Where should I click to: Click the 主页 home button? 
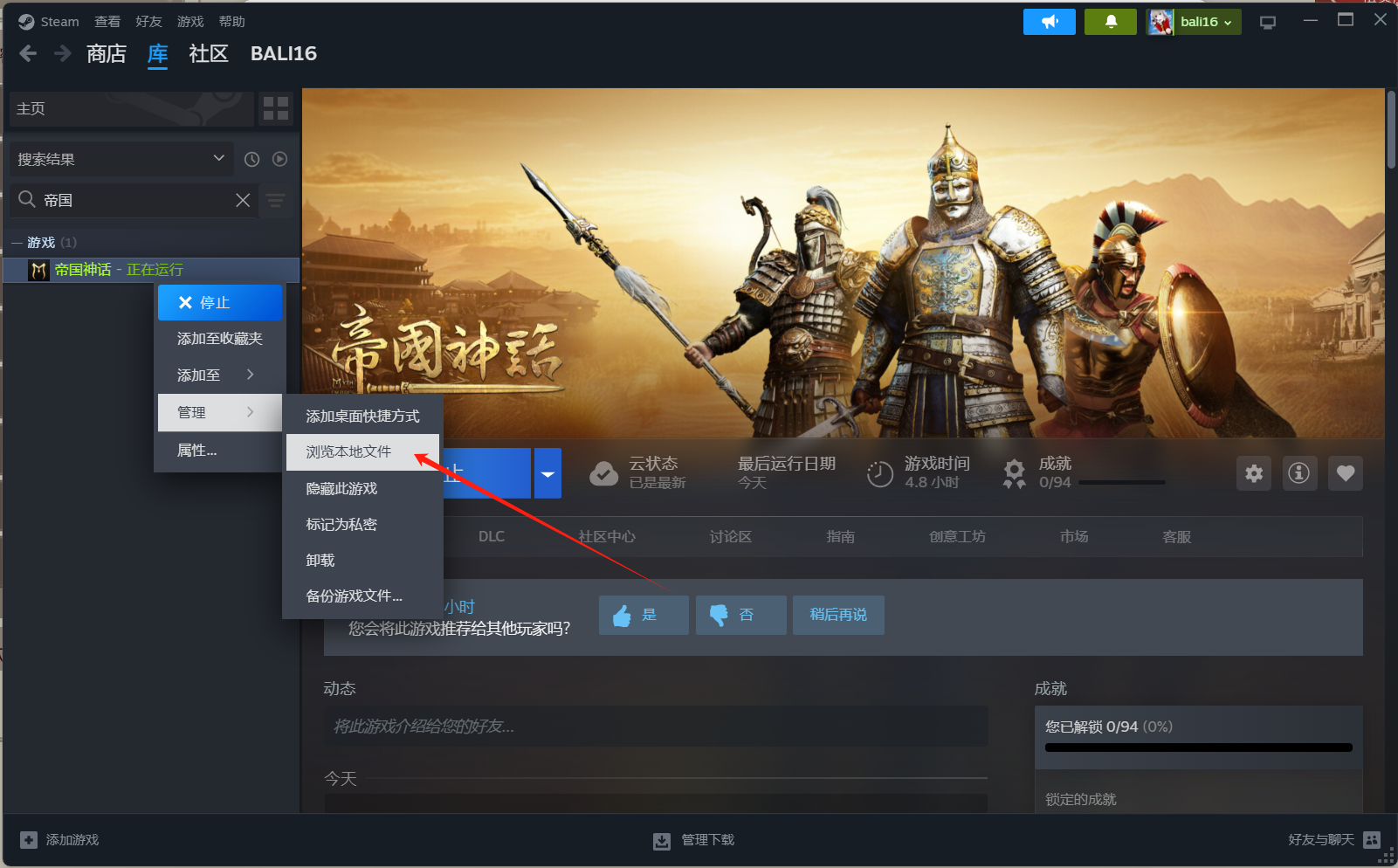pyautogui.click(x=131, y=108)
